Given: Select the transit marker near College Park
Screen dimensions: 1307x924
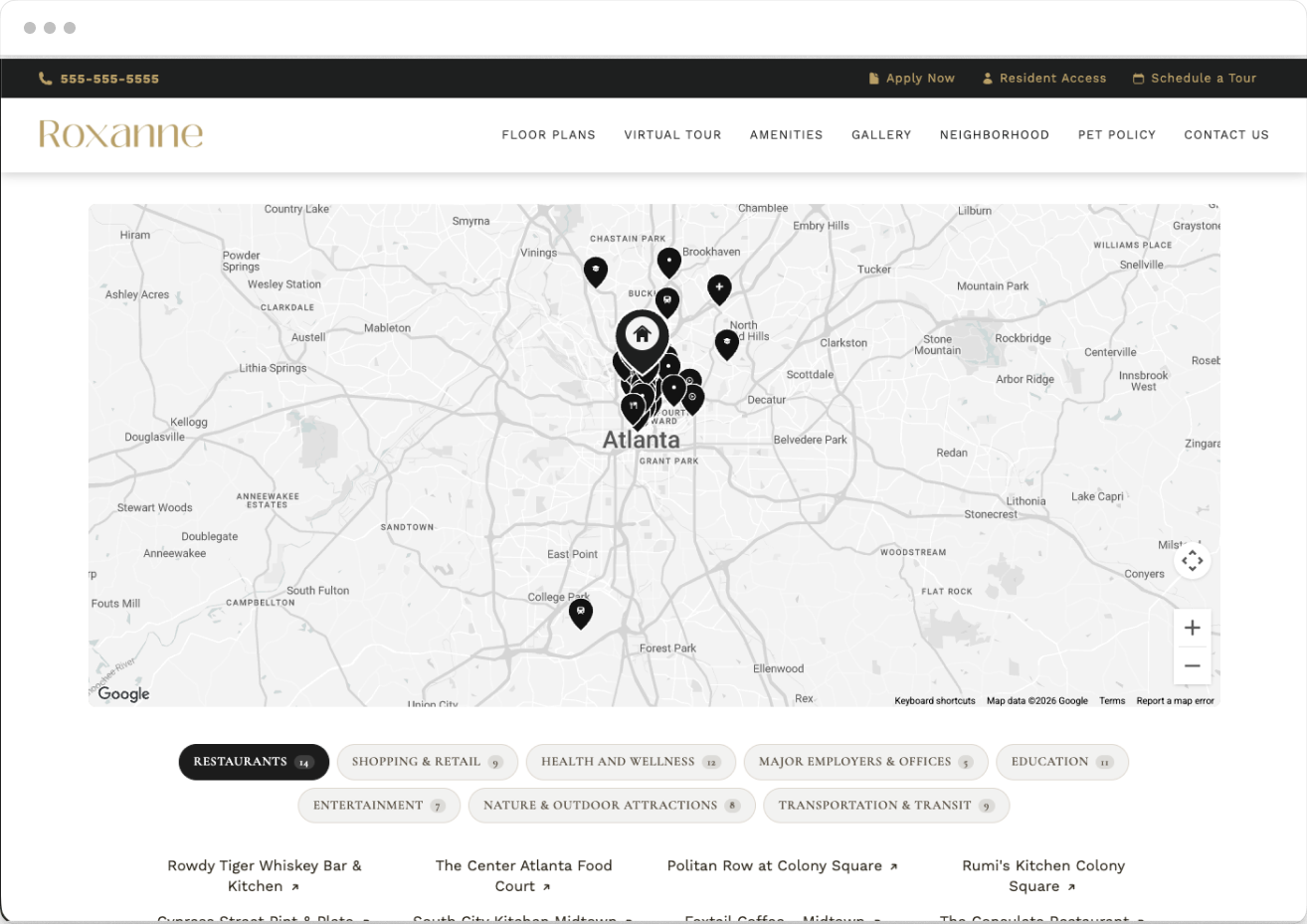Looking at the screenshot, I should tap(581, 613).
